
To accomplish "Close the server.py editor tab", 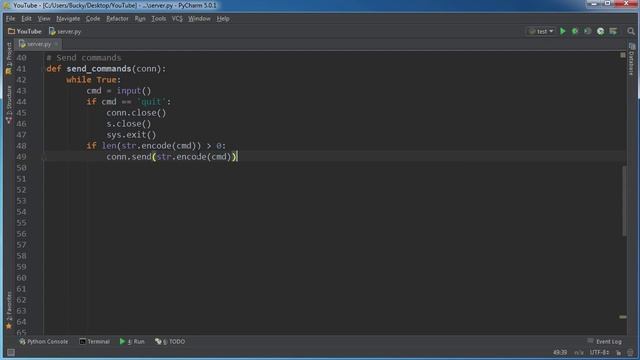I will coord(56,44).
